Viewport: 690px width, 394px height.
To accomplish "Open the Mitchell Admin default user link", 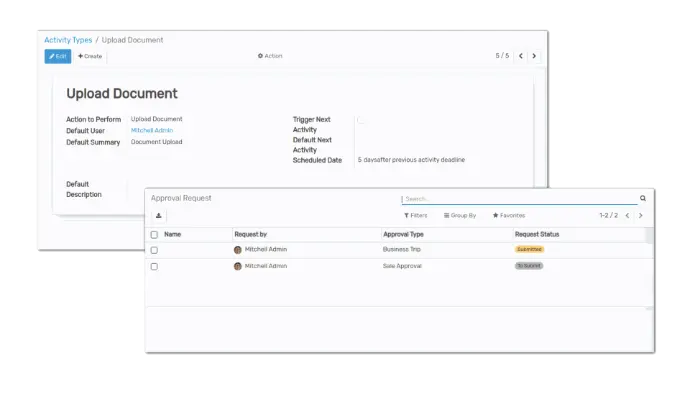I will (152, 130).
